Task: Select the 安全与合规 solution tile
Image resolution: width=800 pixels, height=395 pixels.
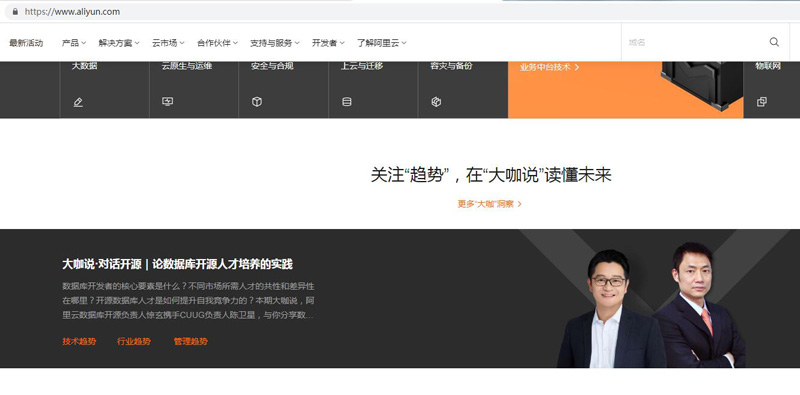Action: (x=284, y=90)
